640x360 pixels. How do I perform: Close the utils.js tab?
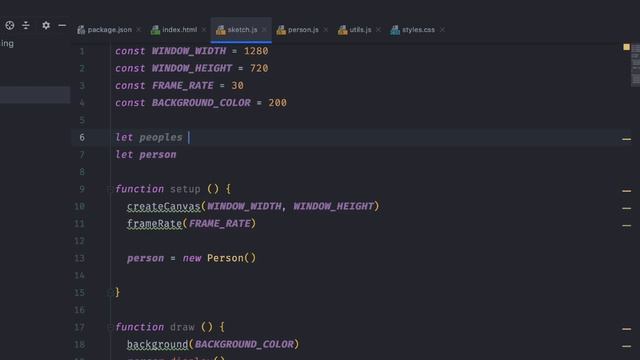(378, 30)
